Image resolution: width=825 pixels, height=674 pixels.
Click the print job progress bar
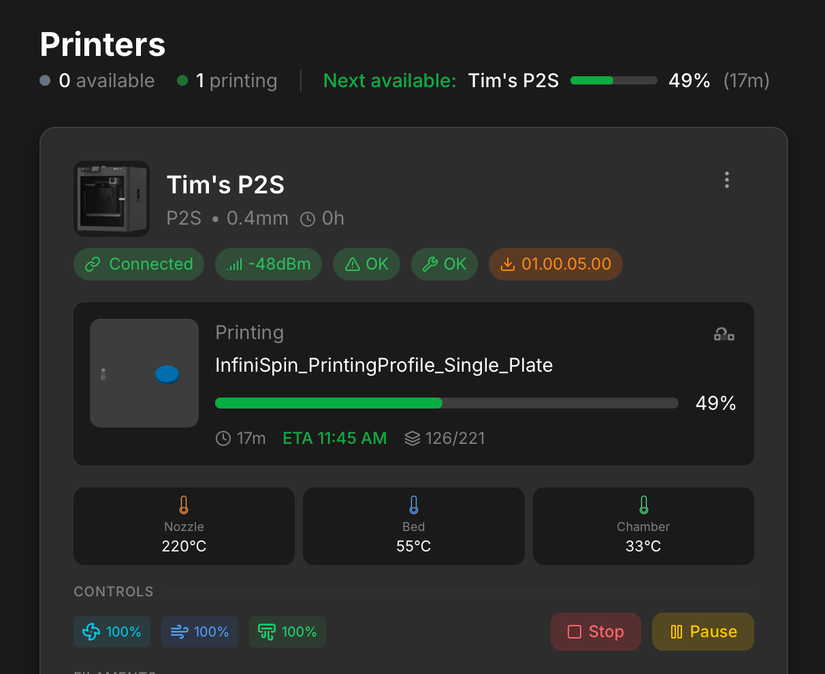point(446,403)
